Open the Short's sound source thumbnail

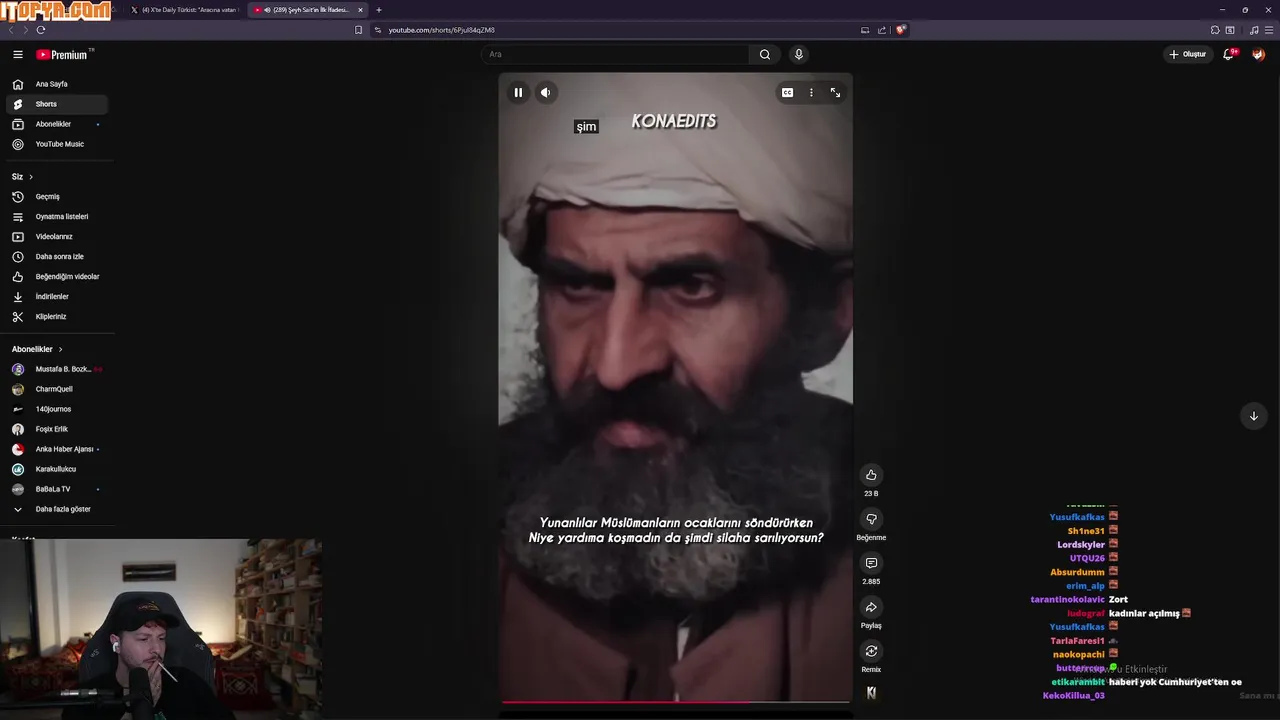(x=871, y=692)
